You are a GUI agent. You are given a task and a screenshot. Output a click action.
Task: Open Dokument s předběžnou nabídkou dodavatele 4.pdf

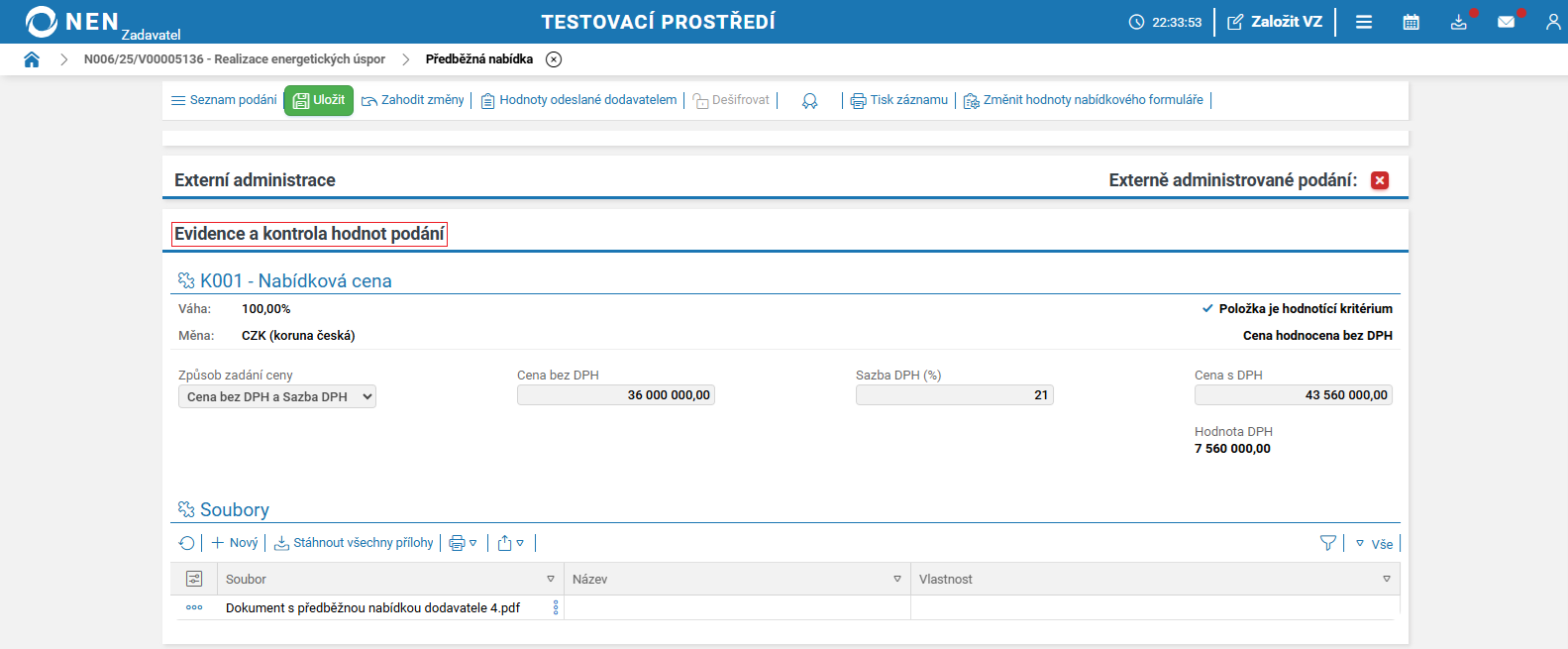coord(372,608)
